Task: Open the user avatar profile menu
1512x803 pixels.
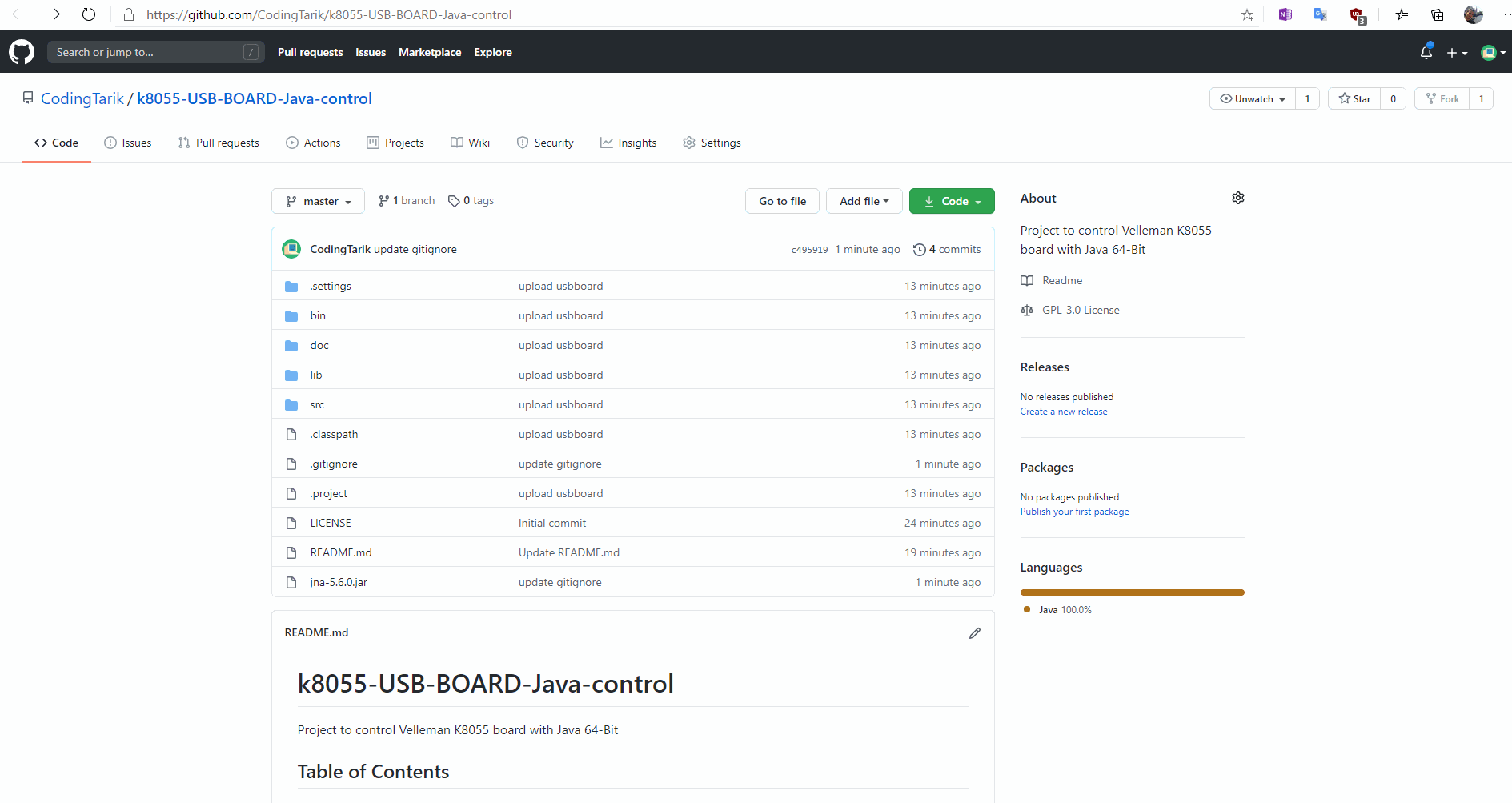Action: click(1493, 53)
